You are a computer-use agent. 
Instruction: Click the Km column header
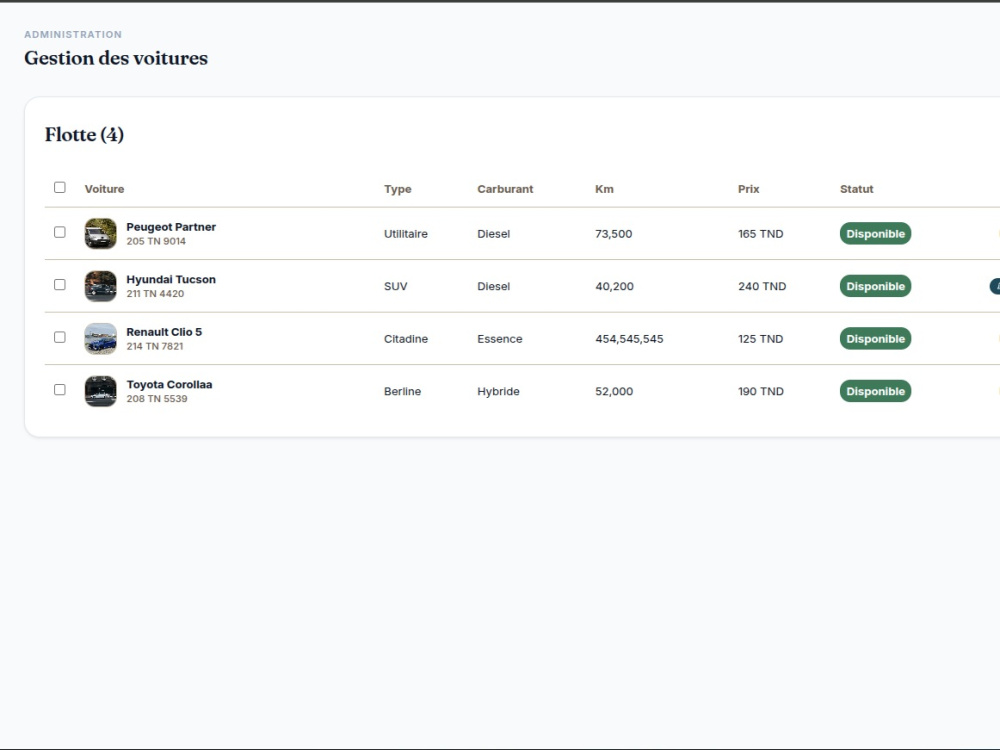604,189
